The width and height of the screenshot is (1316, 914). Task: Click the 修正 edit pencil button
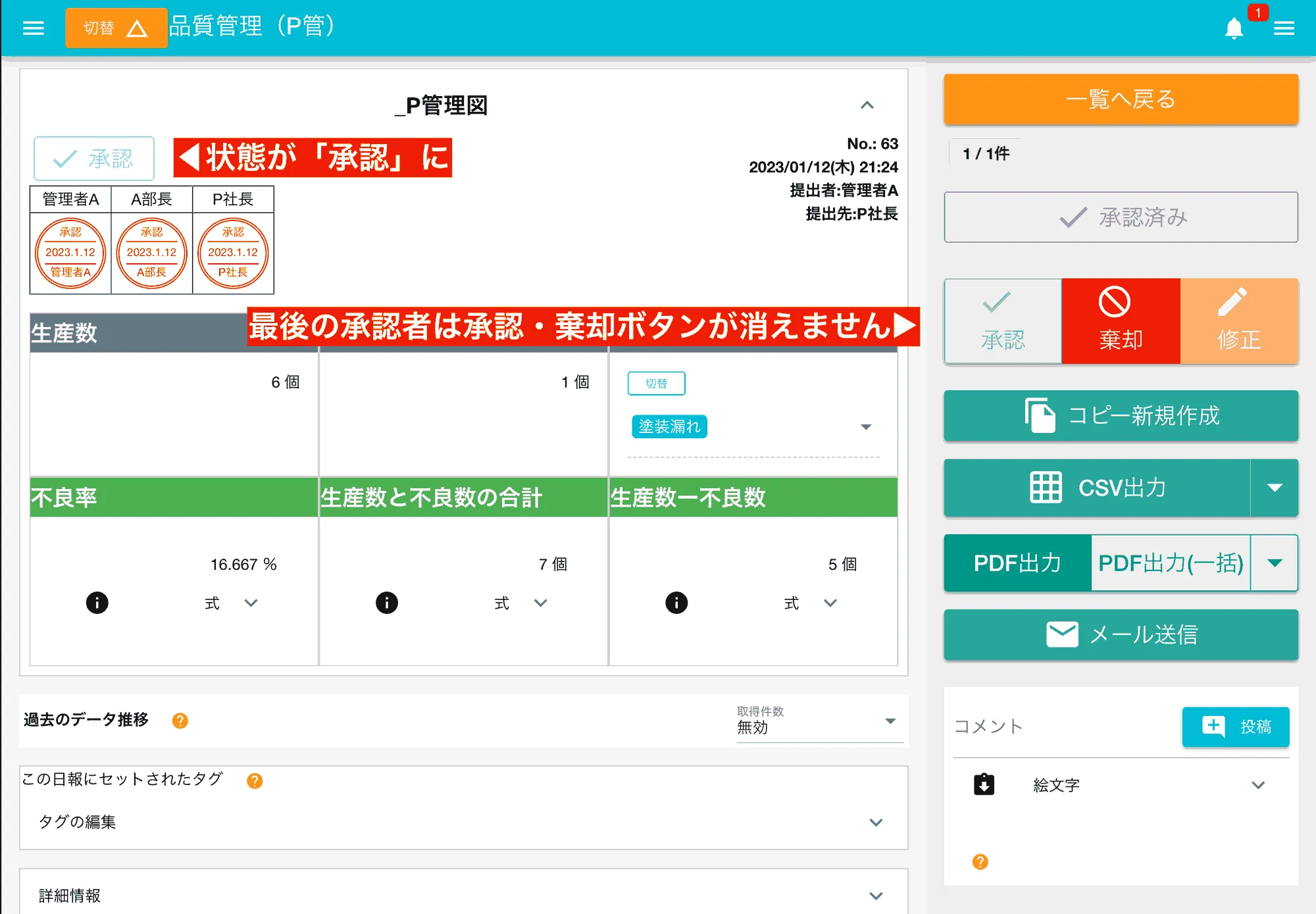[x=1238, y=321]
